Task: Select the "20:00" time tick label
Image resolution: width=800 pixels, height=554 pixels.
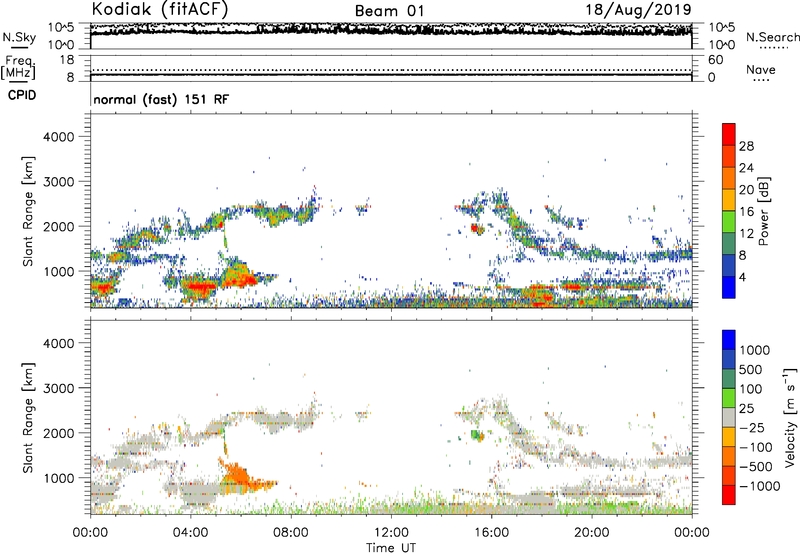Action: point(591,533)
